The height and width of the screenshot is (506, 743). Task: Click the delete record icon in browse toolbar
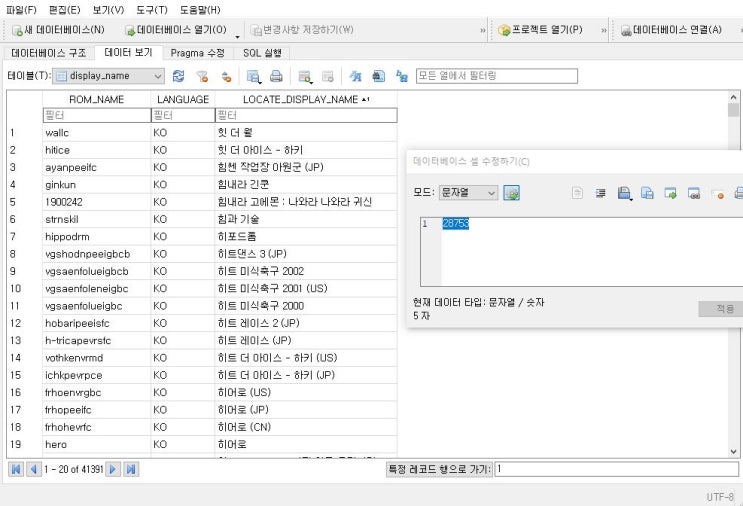coord(327,76)
